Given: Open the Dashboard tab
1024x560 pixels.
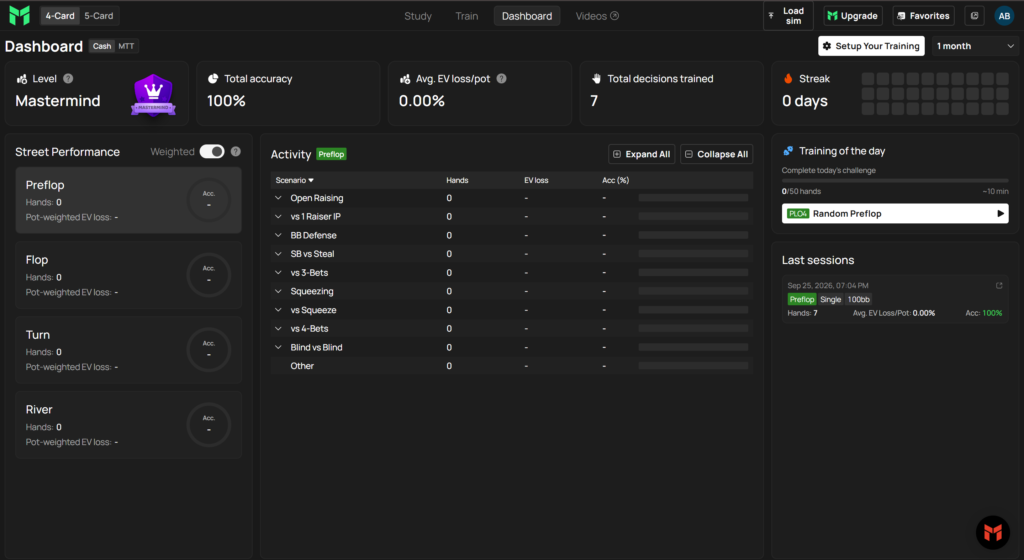Looking at the screenshot, I should pyautogui.click(x=526, y=16).
